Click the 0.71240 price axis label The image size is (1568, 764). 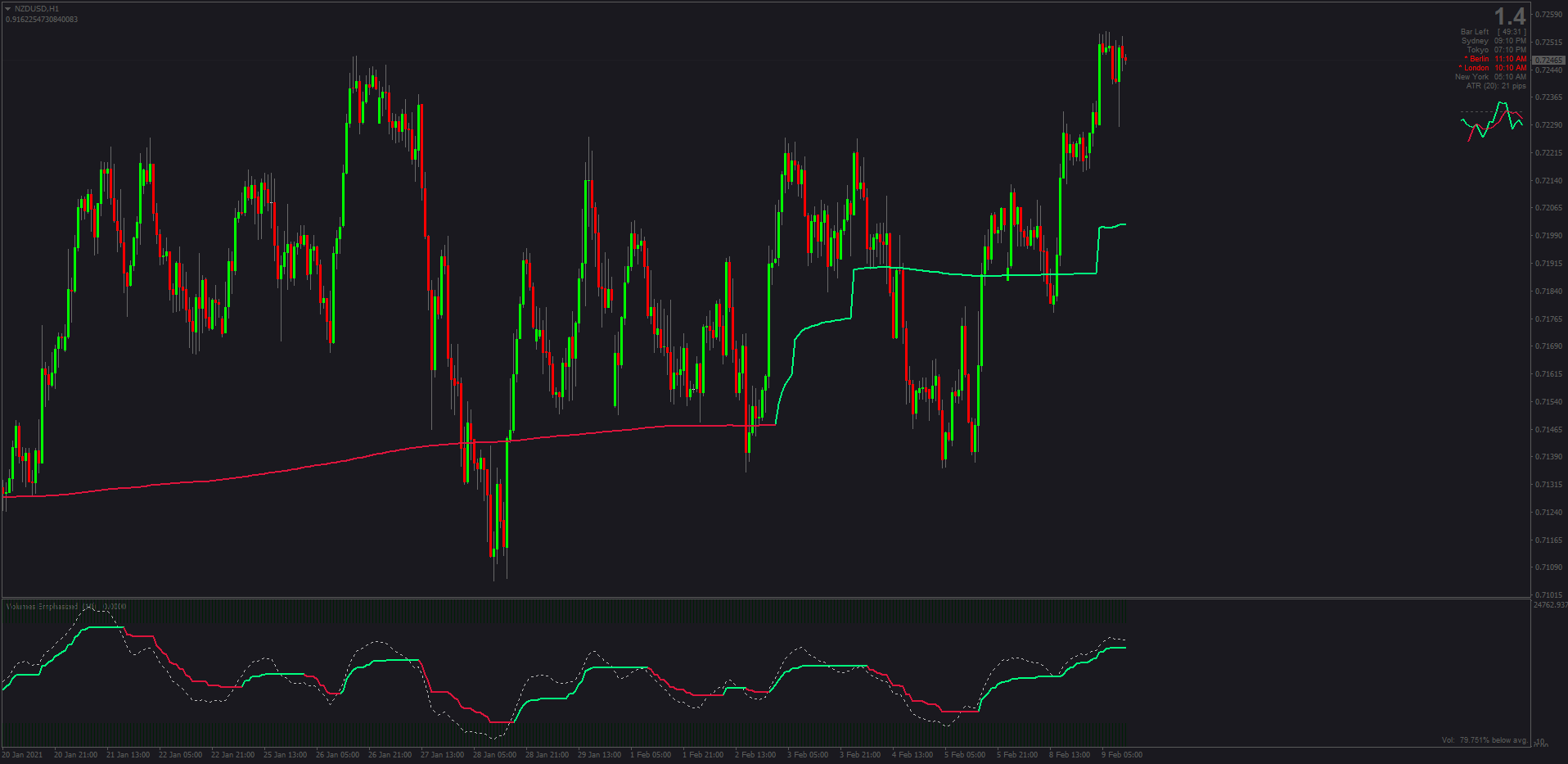(x=1549, y=513)
